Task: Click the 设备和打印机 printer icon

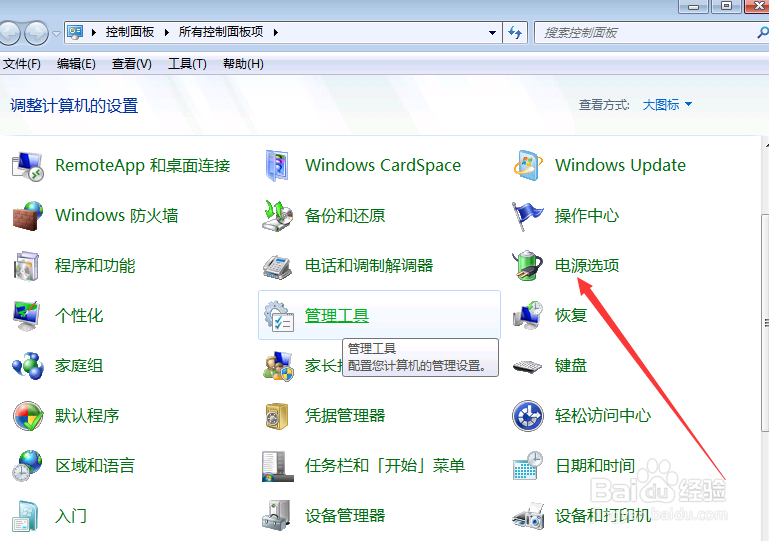Action: click(x=528, y=516)
